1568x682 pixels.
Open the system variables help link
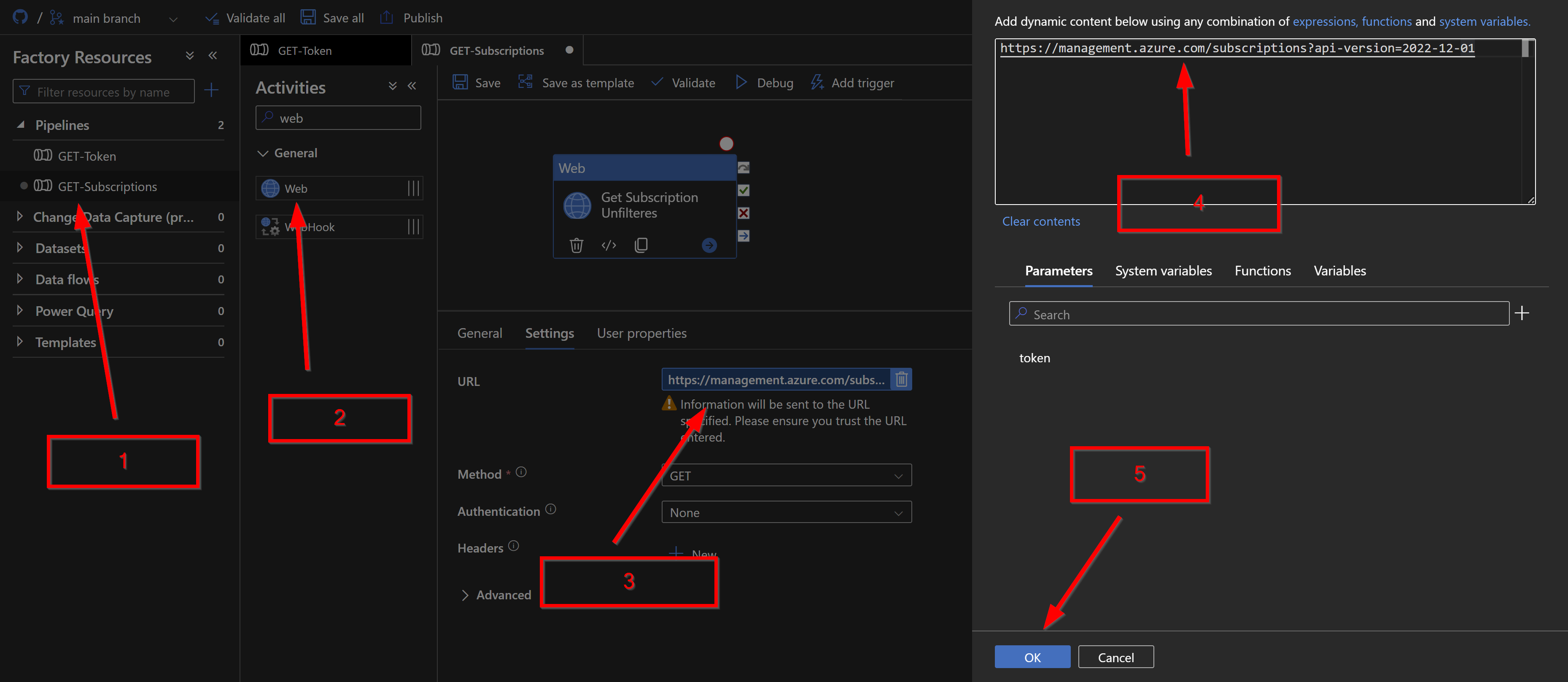coord(1484,22)
